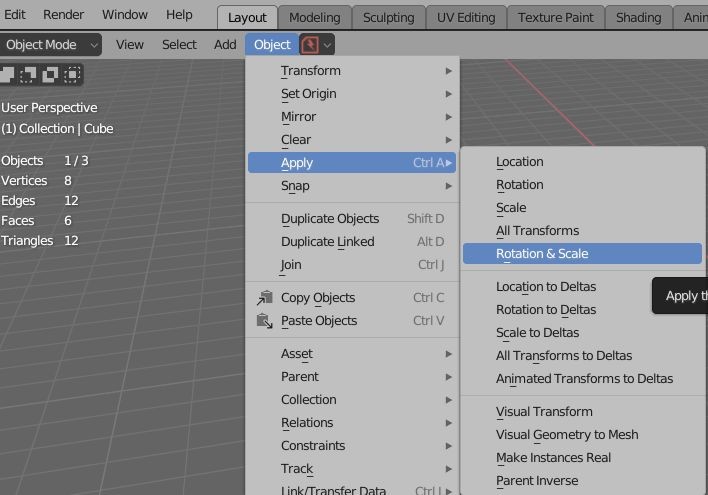Viewport: 708px width, 495px height.
Task: Select Parent Inverse entry
Action: [x=582, y=481]
